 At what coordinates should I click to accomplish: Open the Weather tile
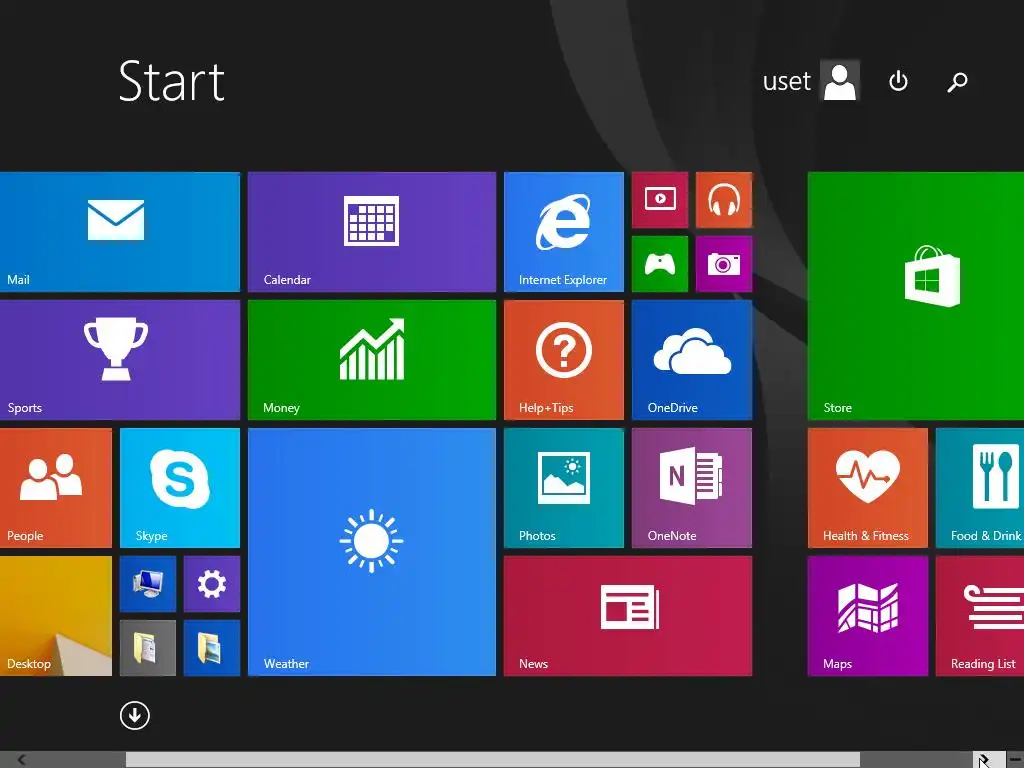372,552
